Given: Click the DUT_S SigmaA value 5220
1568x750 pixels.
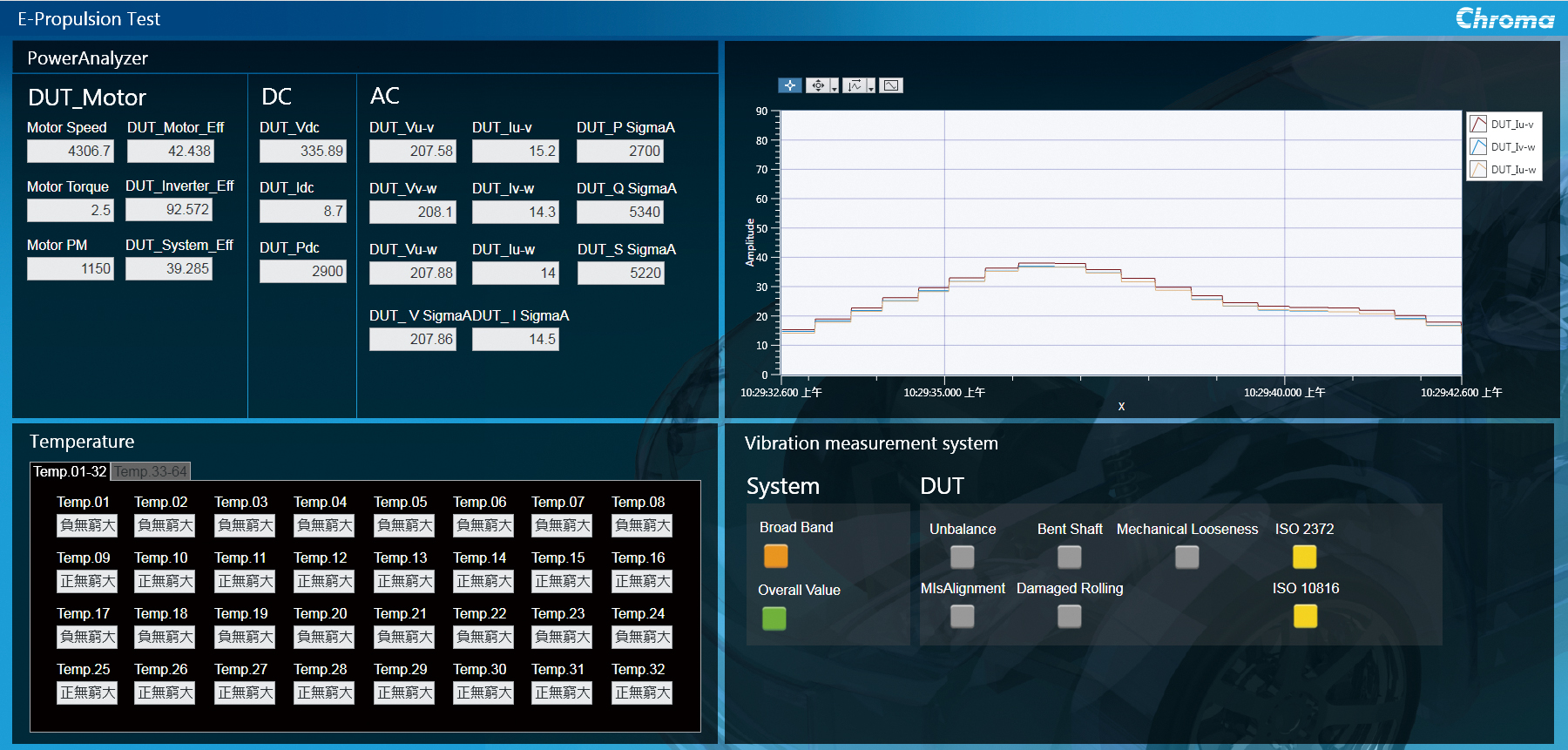Looking at the screenshot, I should point(622,273).
